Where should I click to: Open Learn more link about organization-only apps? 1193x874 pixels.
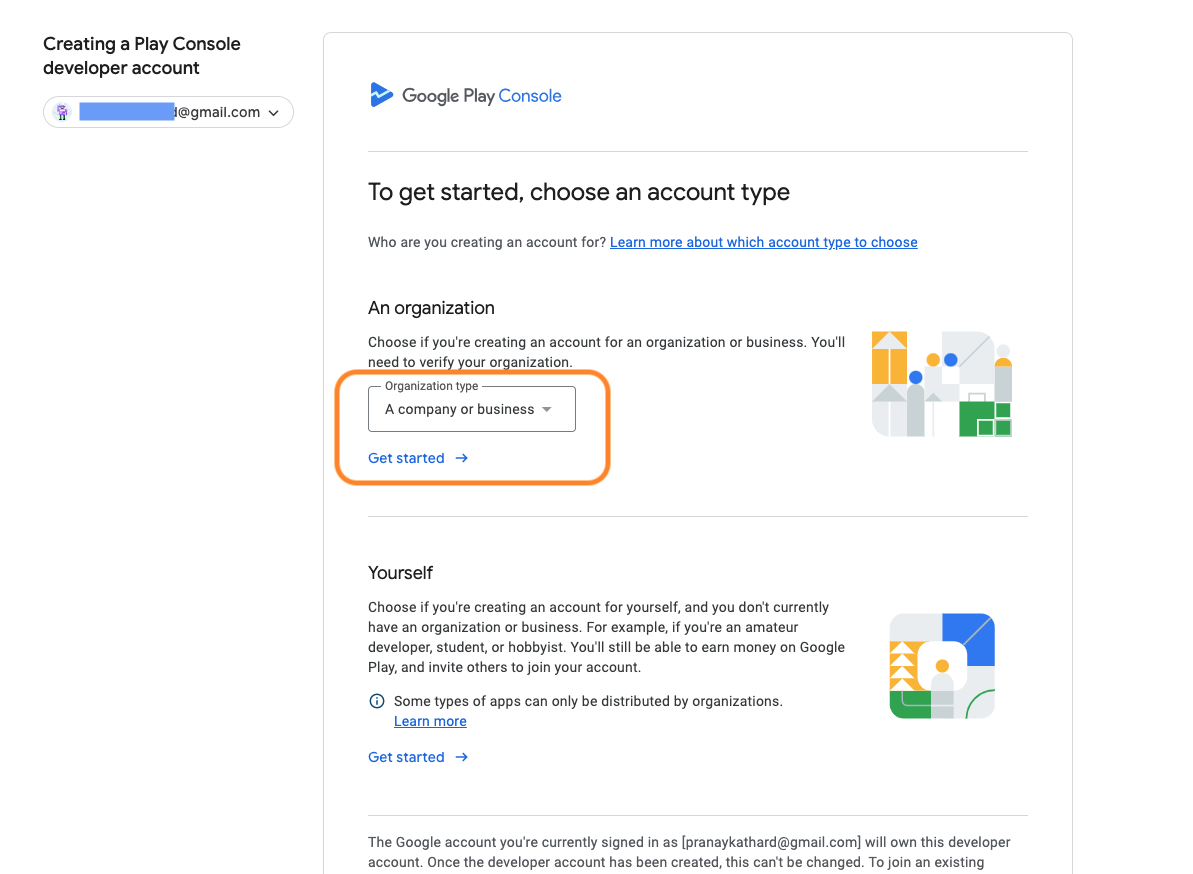click(x=430, y=721)
